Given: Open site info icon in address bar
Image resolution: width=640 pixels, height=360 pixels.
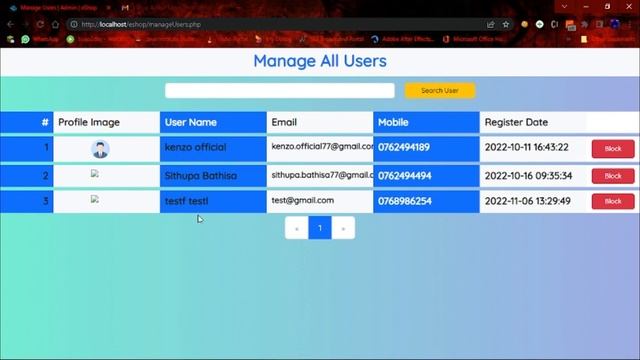Looking at the screenshot, I should point(73,24).
